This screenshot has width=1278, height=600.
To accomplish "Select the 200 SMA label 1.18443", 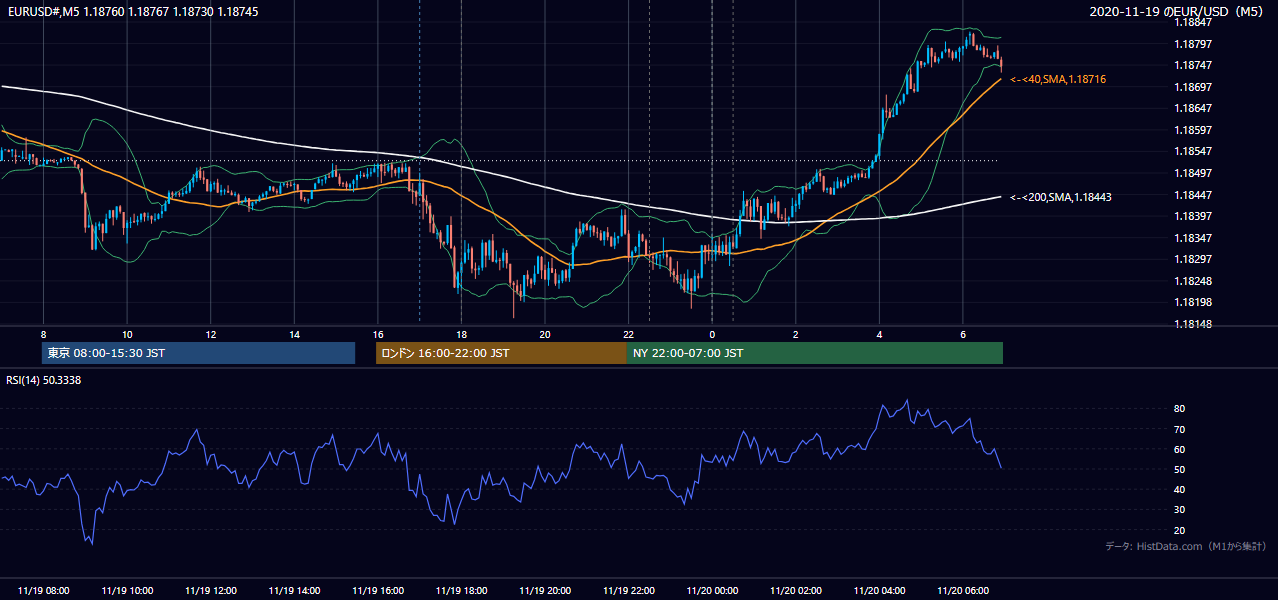I will pyautogui.click(x=1060, y=197).
